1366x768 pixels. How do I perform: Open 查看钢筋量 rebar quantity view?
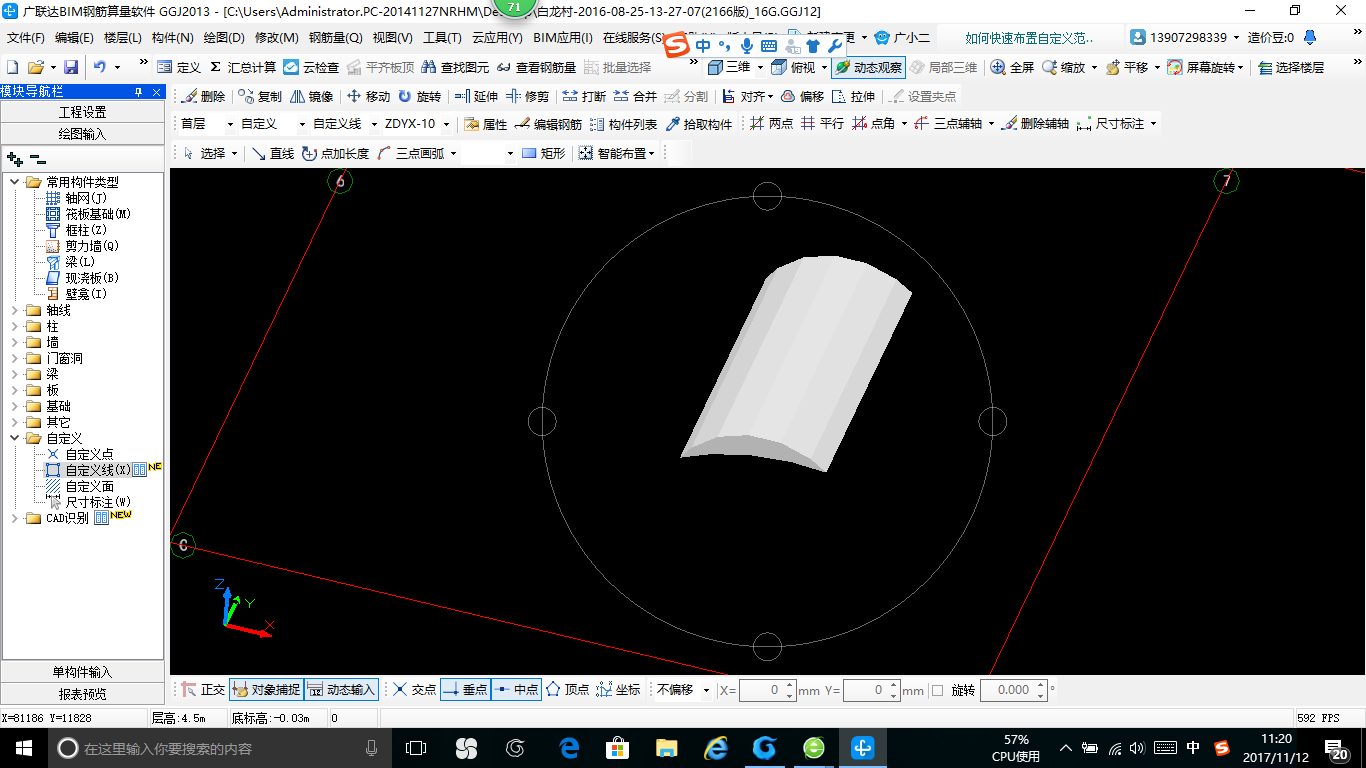(536, 67)
